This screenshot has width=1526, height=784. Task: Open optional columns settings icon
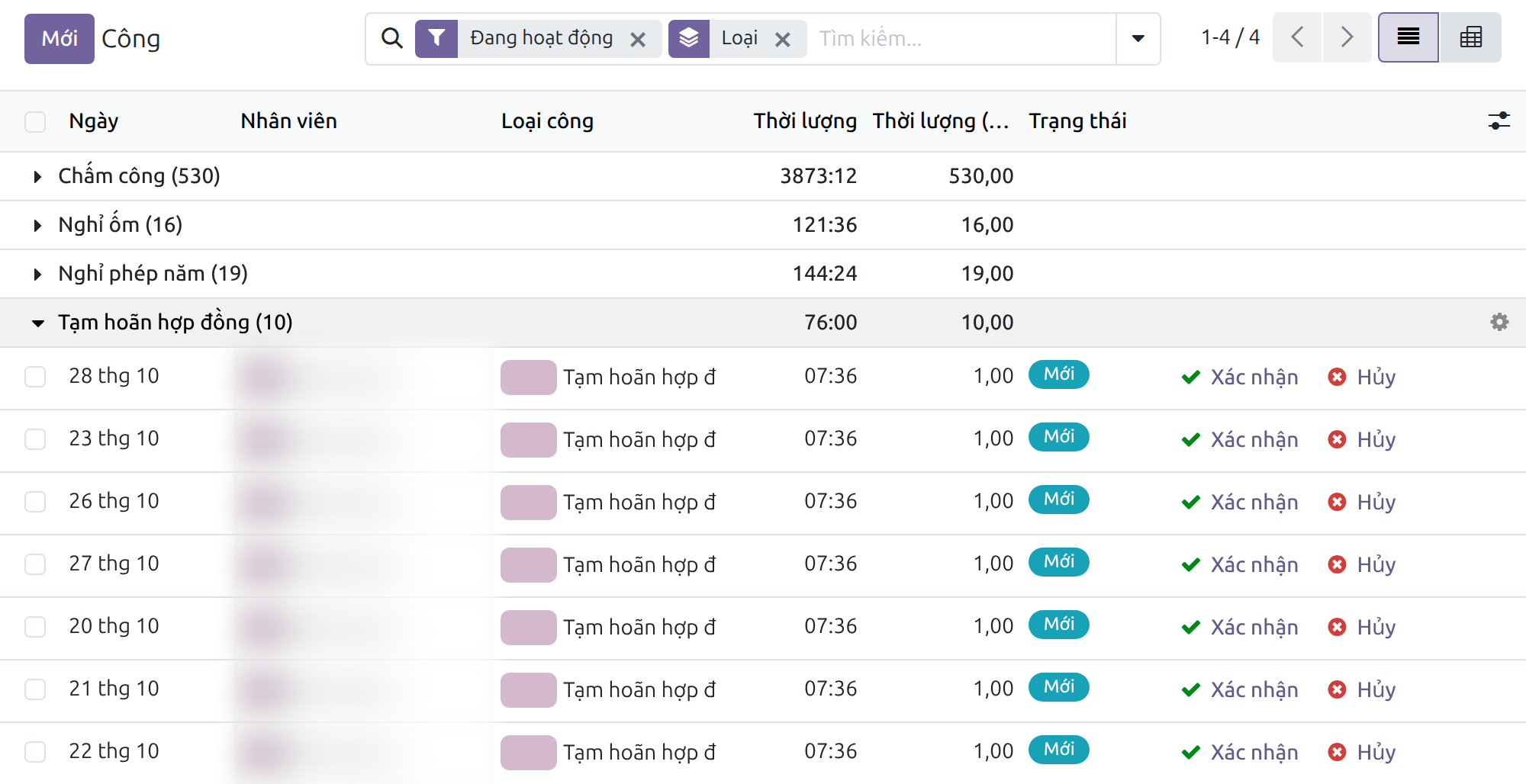1499,120
